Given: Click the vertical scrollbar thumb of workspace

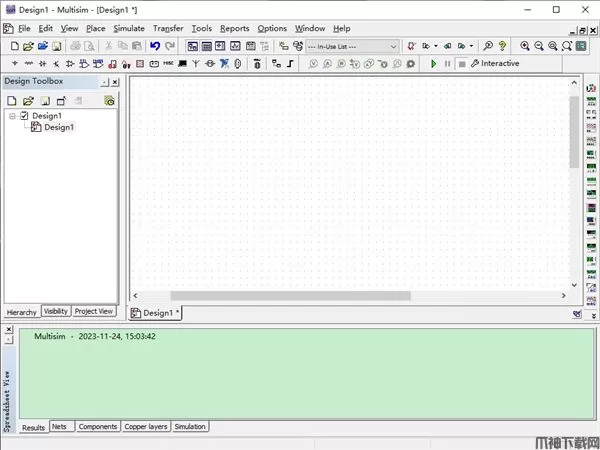Looking at the screenshot, I should click(574, 132).
